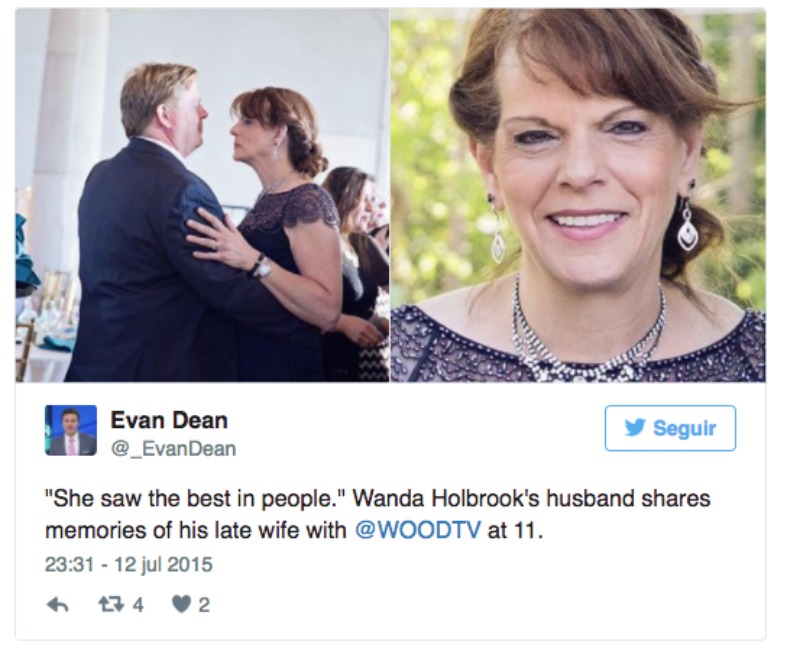Click the Twitter bird icon in Seguir
This screenshot has width=800, height=651.
635,428
